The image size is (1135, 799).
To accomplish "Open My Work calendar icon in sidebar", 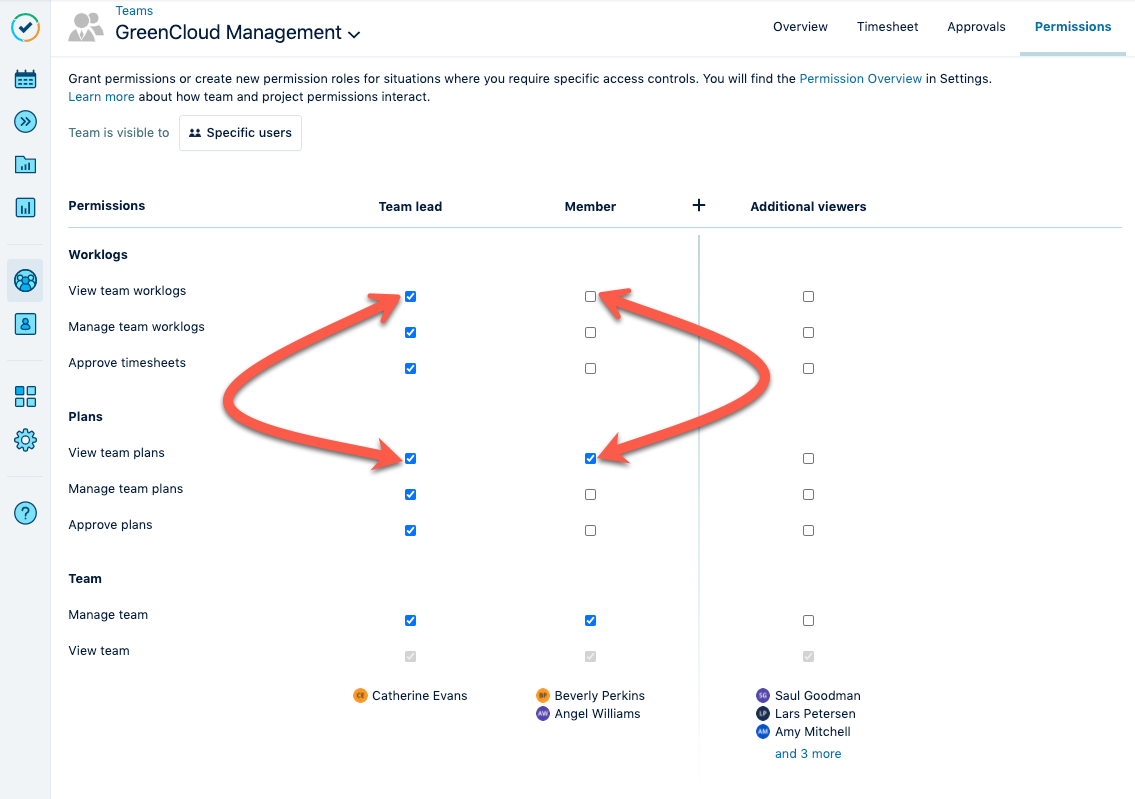I will coord(25,79).
